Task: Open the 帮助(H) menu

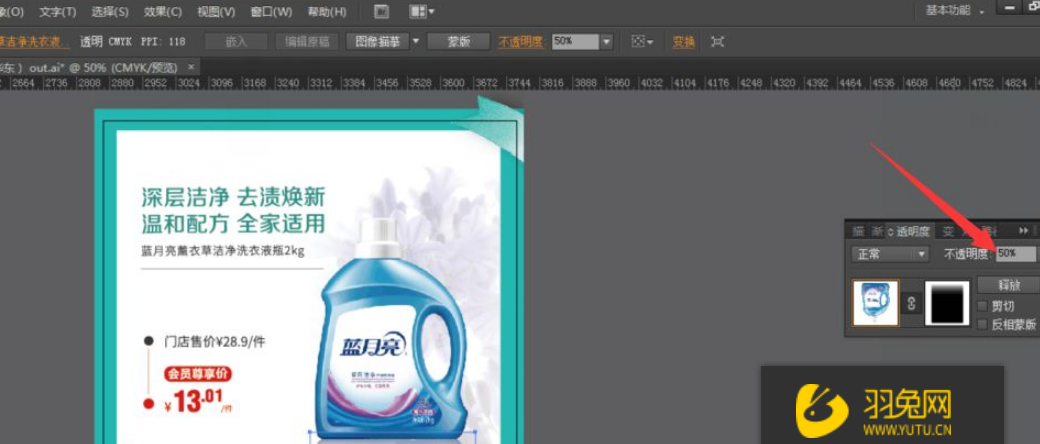Action: (326, 12)
